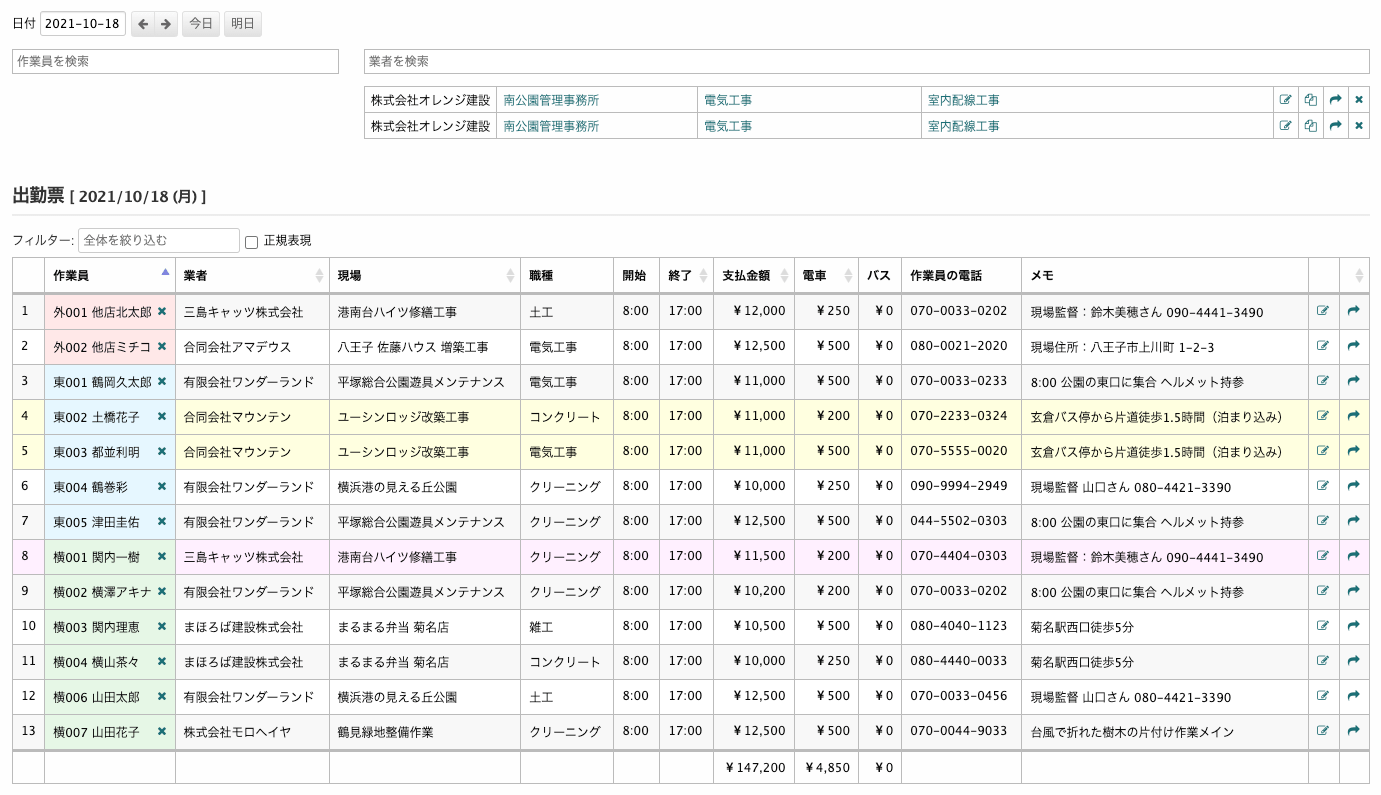Viewport: 1381px width, 795px height.
Task: Click the 明日 button
Action: pyautogui.click(x=243, y=24)
